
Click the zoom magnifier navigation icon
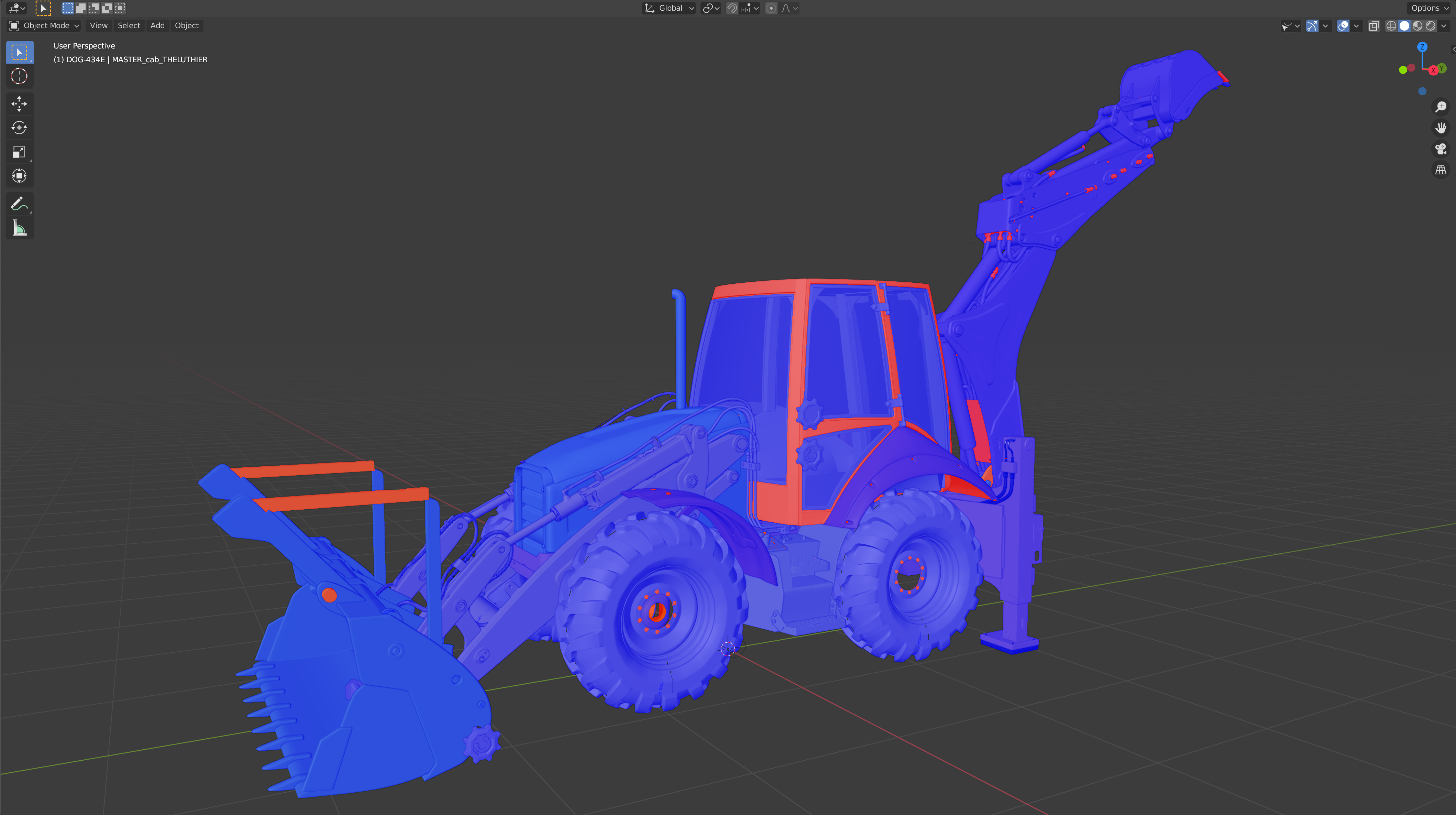1441,107
